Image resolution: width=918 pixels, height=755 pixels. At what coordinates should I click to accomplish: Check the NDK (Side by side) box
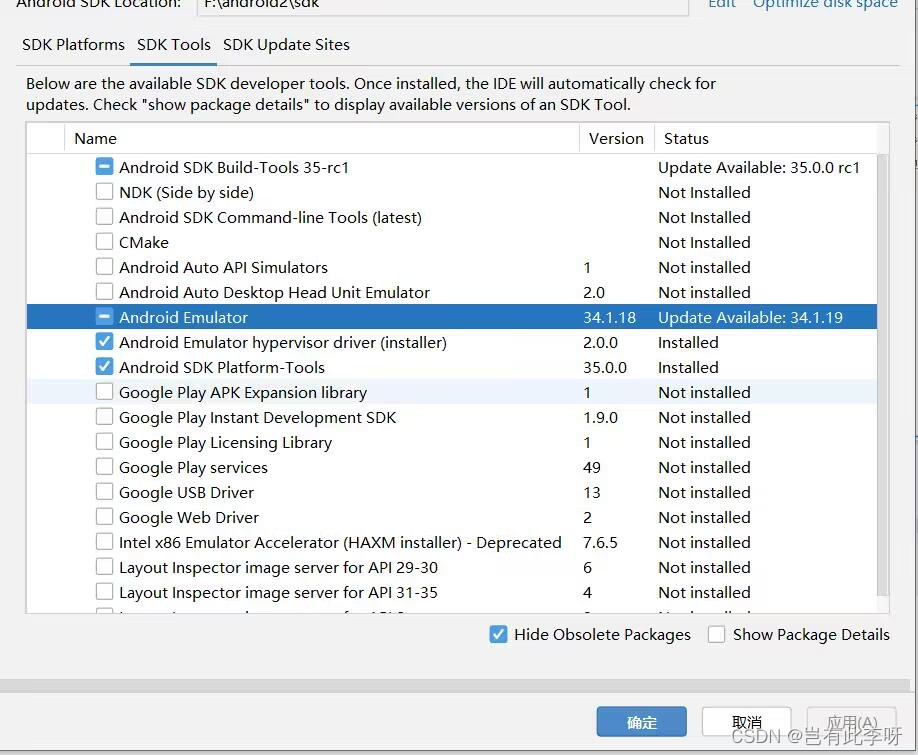pyautogui.click(x=104, y=192)
